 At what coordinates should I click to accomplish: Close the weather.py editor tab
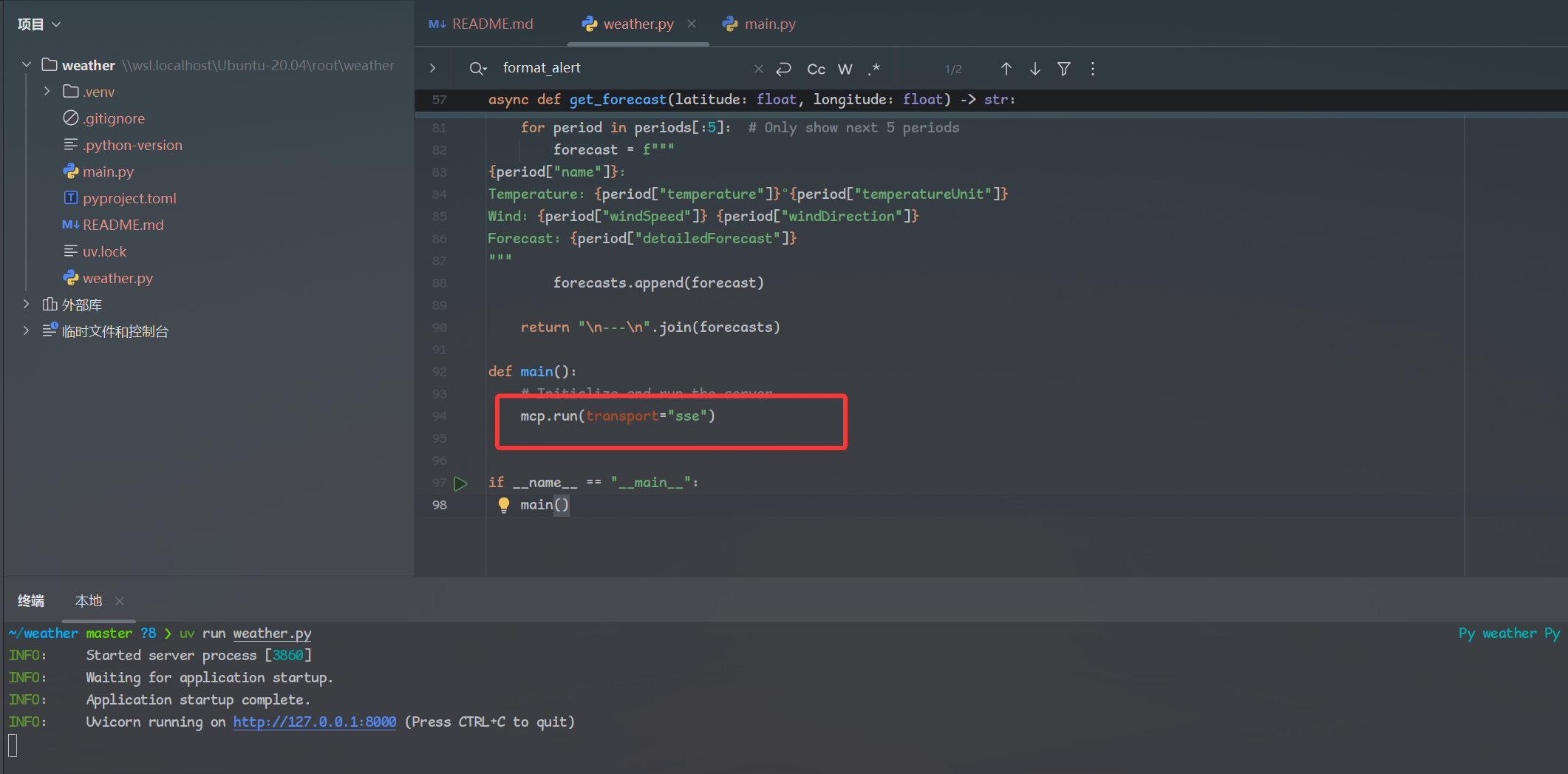(691, 24)
